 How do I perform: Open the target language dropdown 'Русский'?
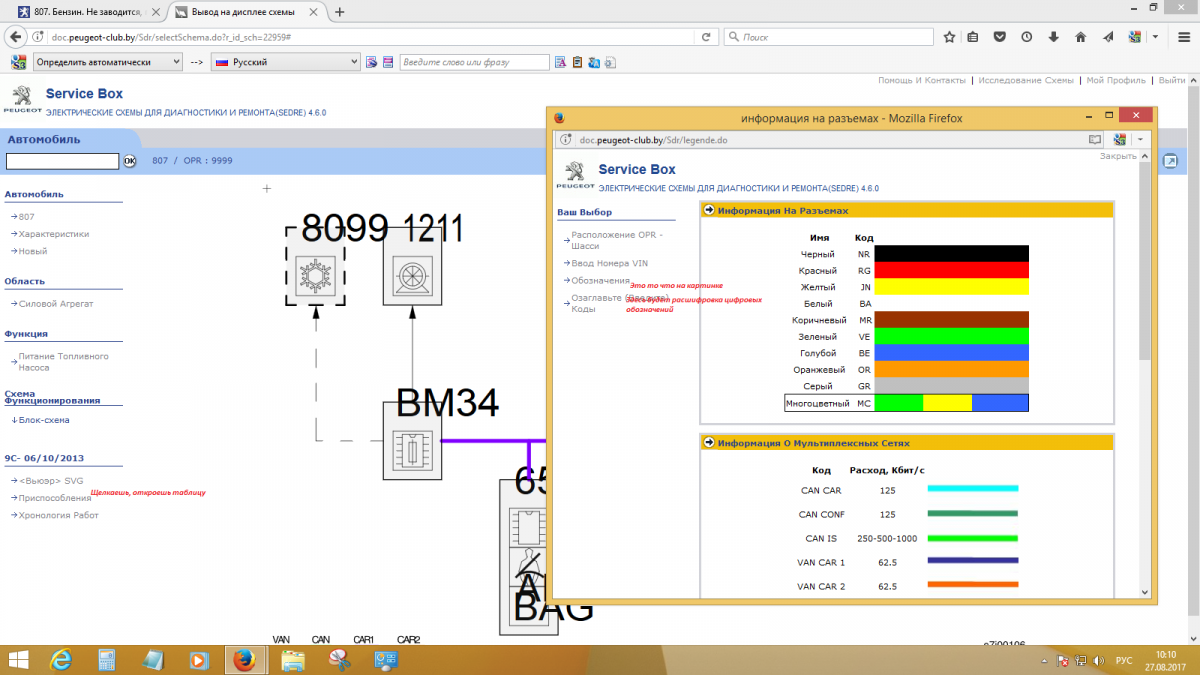[x=286, y=62]
